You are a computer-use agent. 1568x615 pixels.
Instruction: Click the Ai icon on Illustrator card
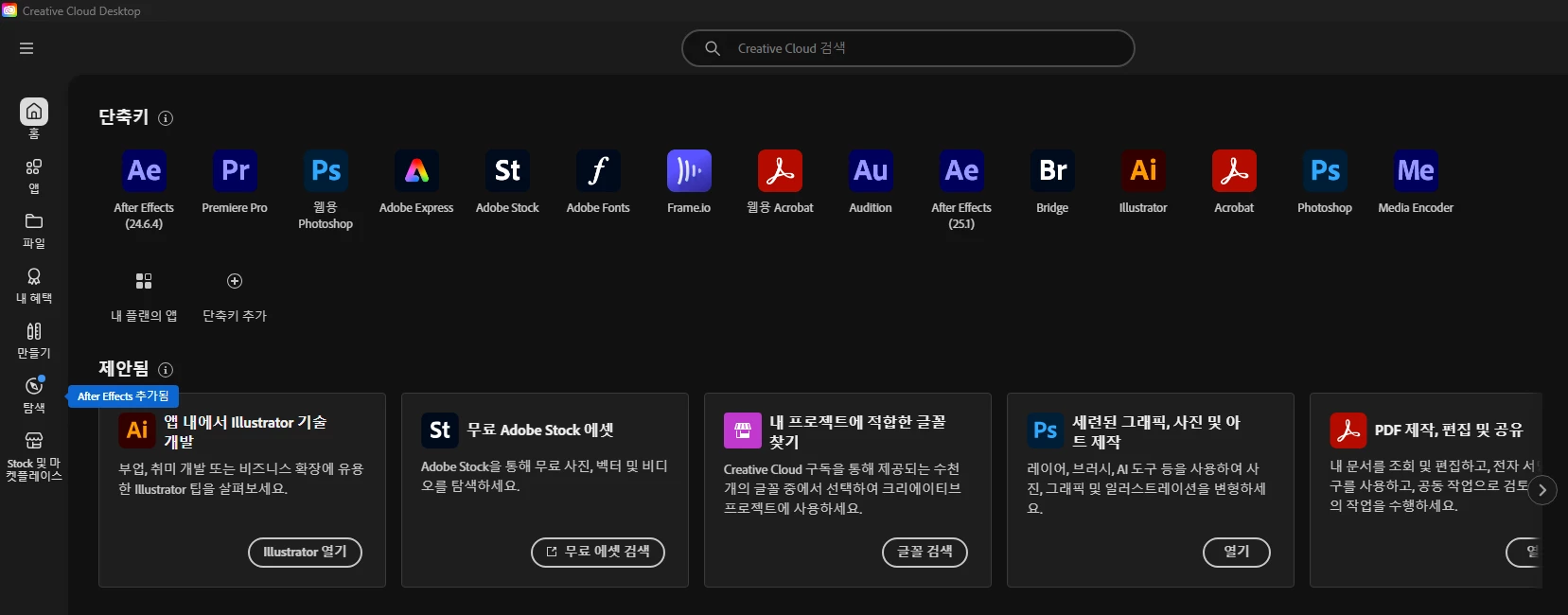(x=137, y=430)
